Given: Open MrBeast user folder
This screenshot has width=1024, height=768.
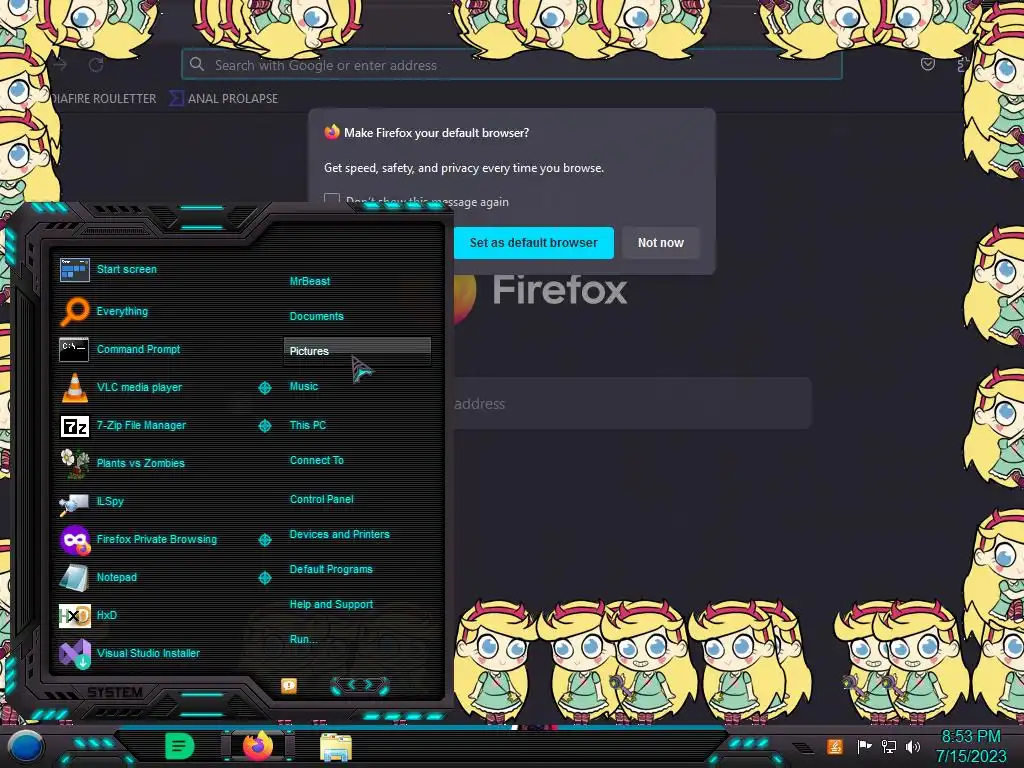Looking at the screenshot, I should [310, 281].
